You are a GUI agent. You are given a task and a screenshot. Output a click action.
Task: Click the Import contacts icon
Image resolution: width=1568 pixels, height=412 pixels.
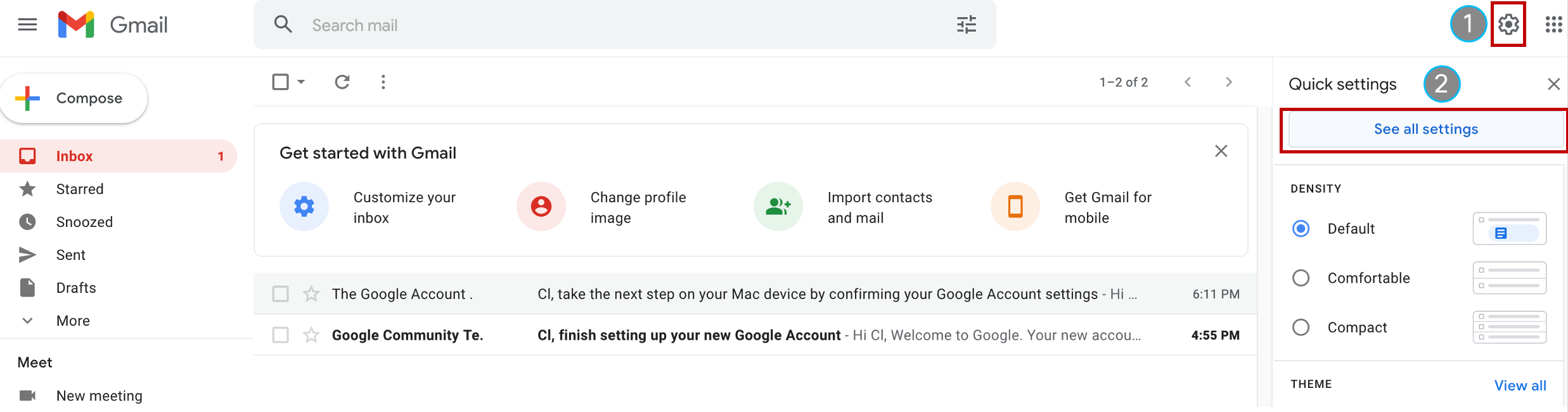click(x=778, y=207)
